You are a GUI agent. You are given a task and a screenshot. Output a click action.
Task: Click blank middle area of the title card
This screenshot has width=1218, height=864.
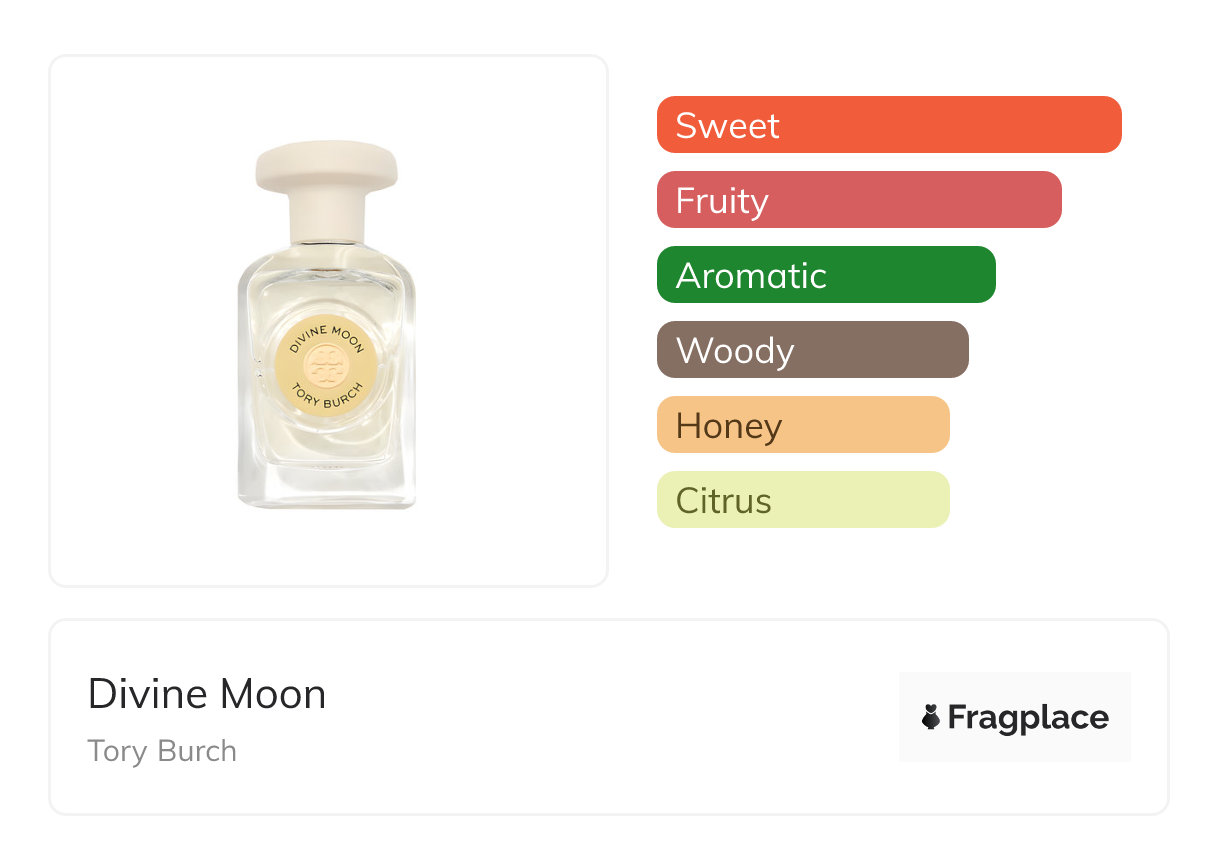click(x=600, y=717)
